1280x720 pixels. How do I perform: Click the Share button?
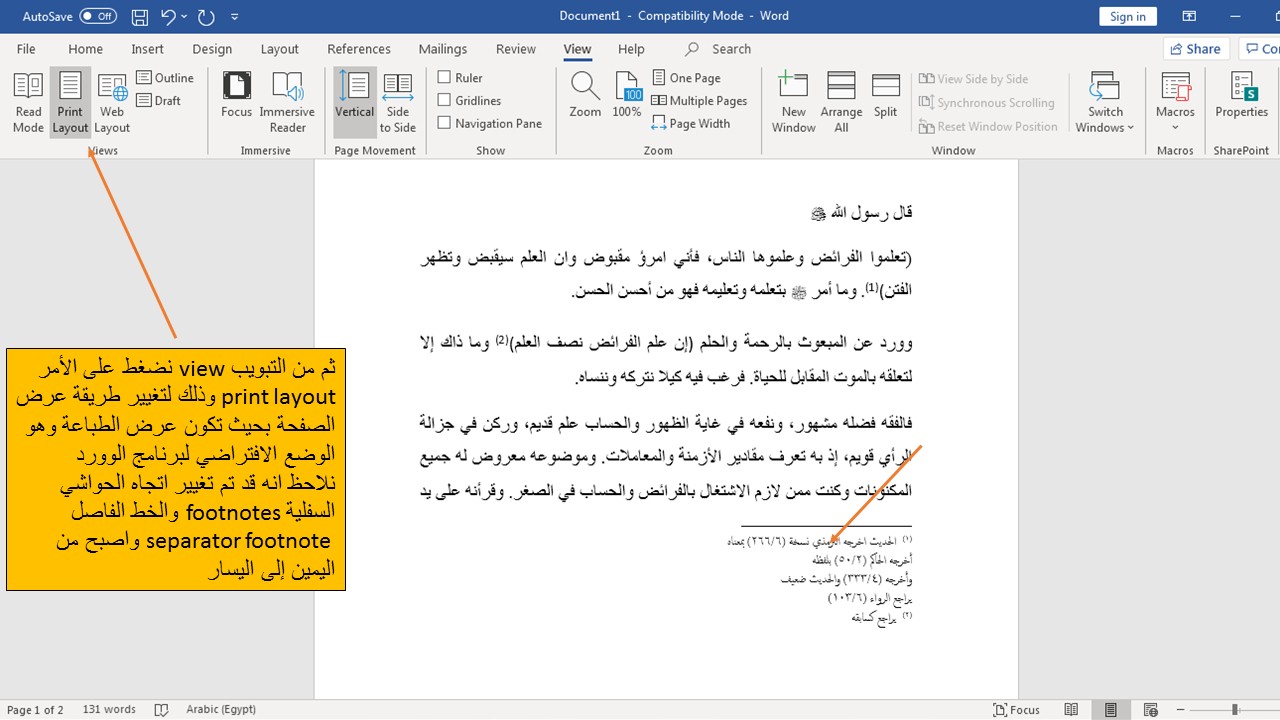[x=1195, y=48]
